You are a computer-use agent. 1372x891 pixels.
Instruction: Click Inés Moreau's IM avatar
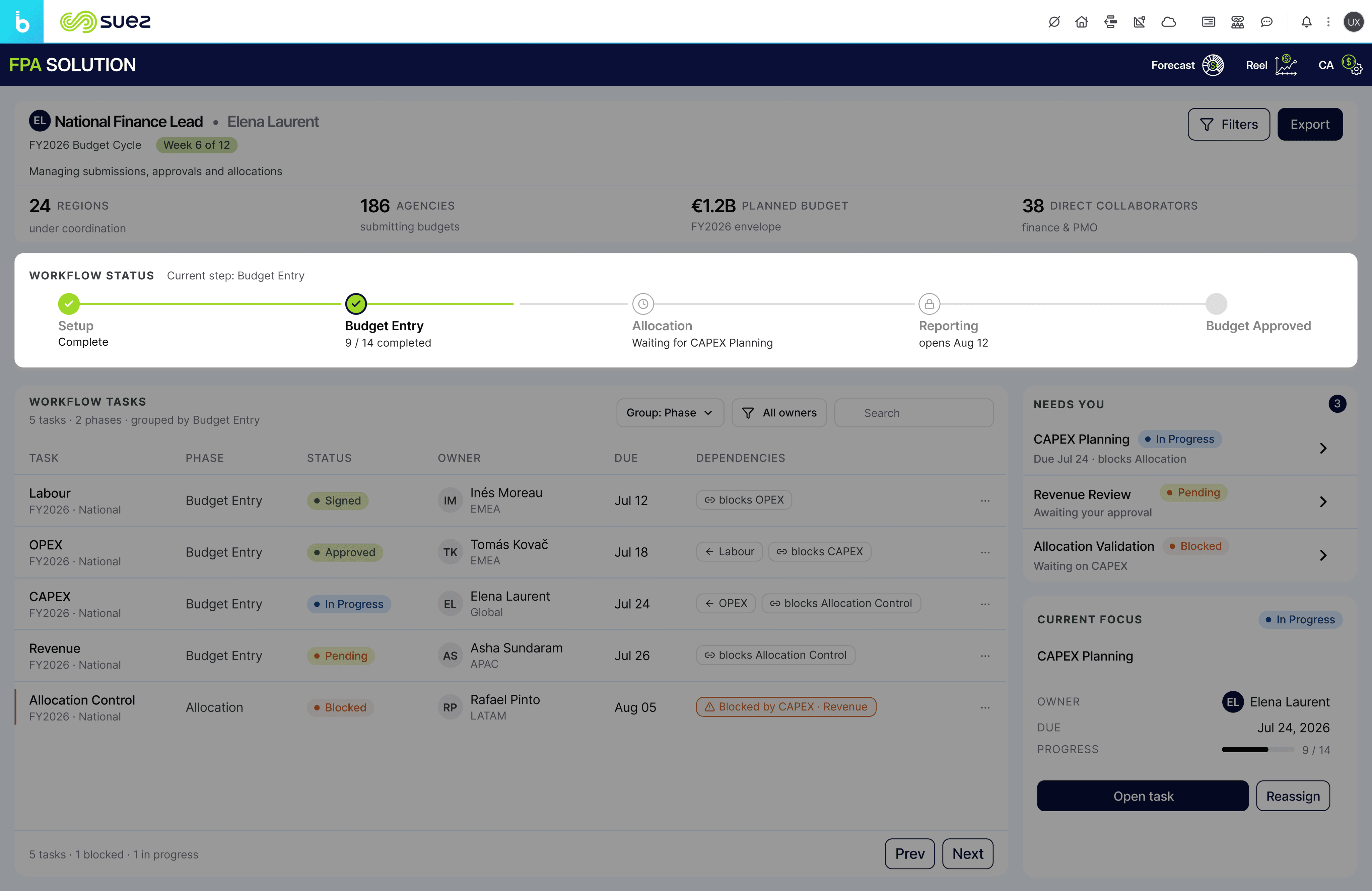tap(450, 501)
